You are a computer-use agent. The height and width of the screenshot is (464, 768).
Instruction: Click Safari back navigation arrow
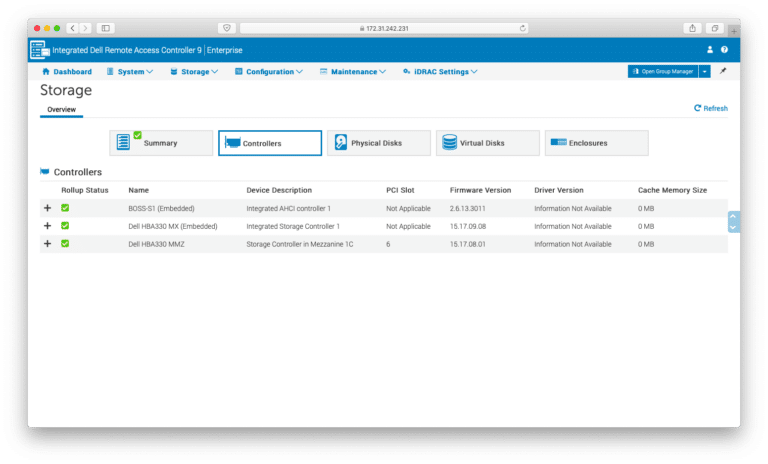click(72, 28)
